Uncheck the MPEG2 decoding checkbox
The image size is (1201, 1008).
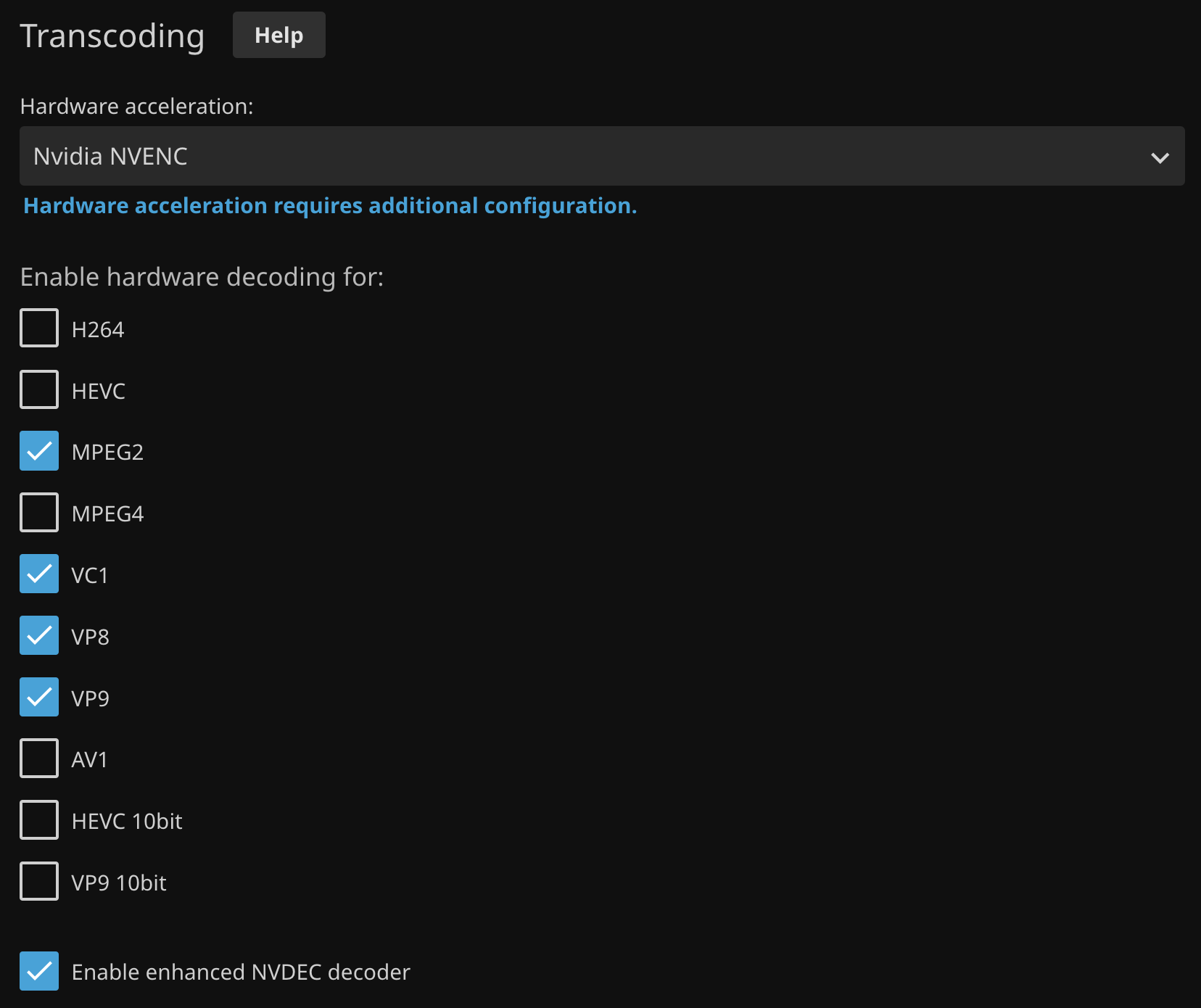[39, 451]
